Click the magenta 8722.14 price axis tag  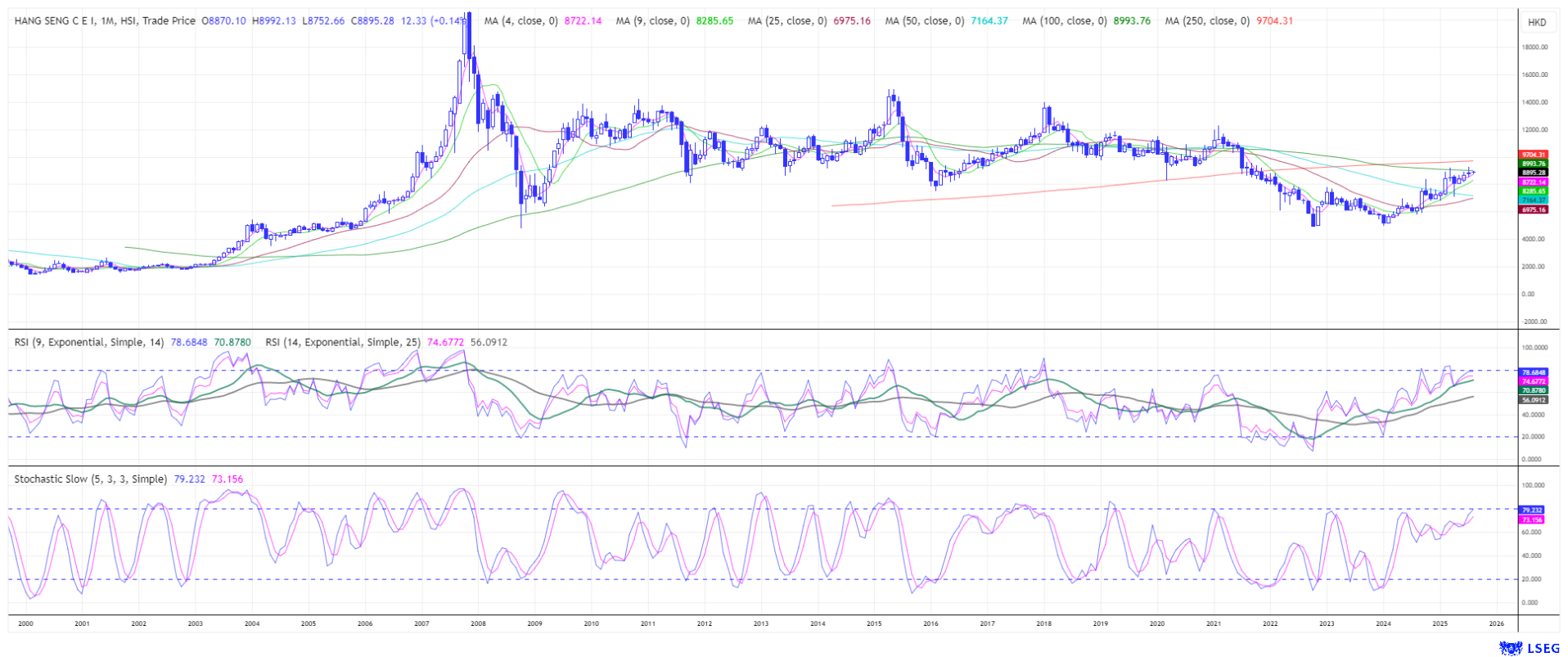(1533, 182)
